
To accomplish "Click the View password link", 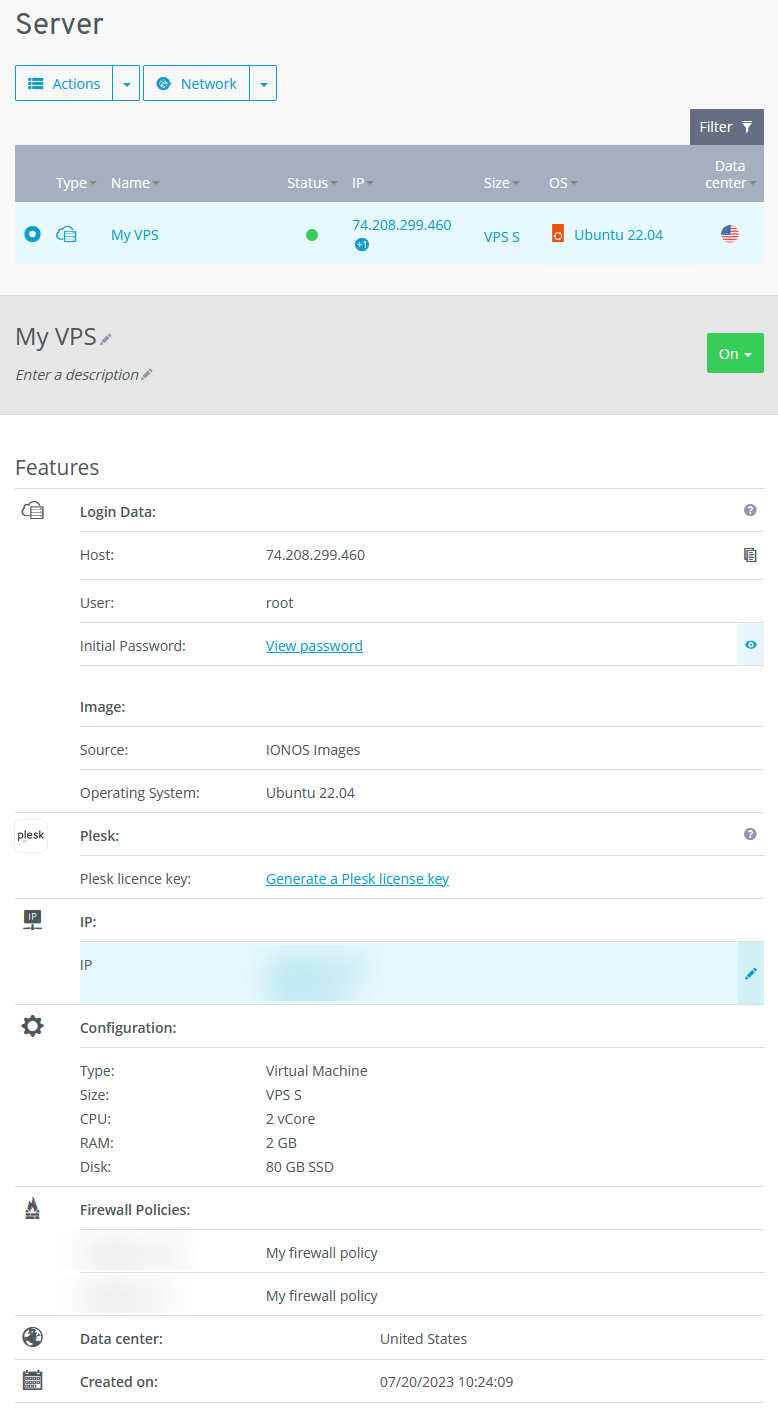I will click(x=314, y=645).
